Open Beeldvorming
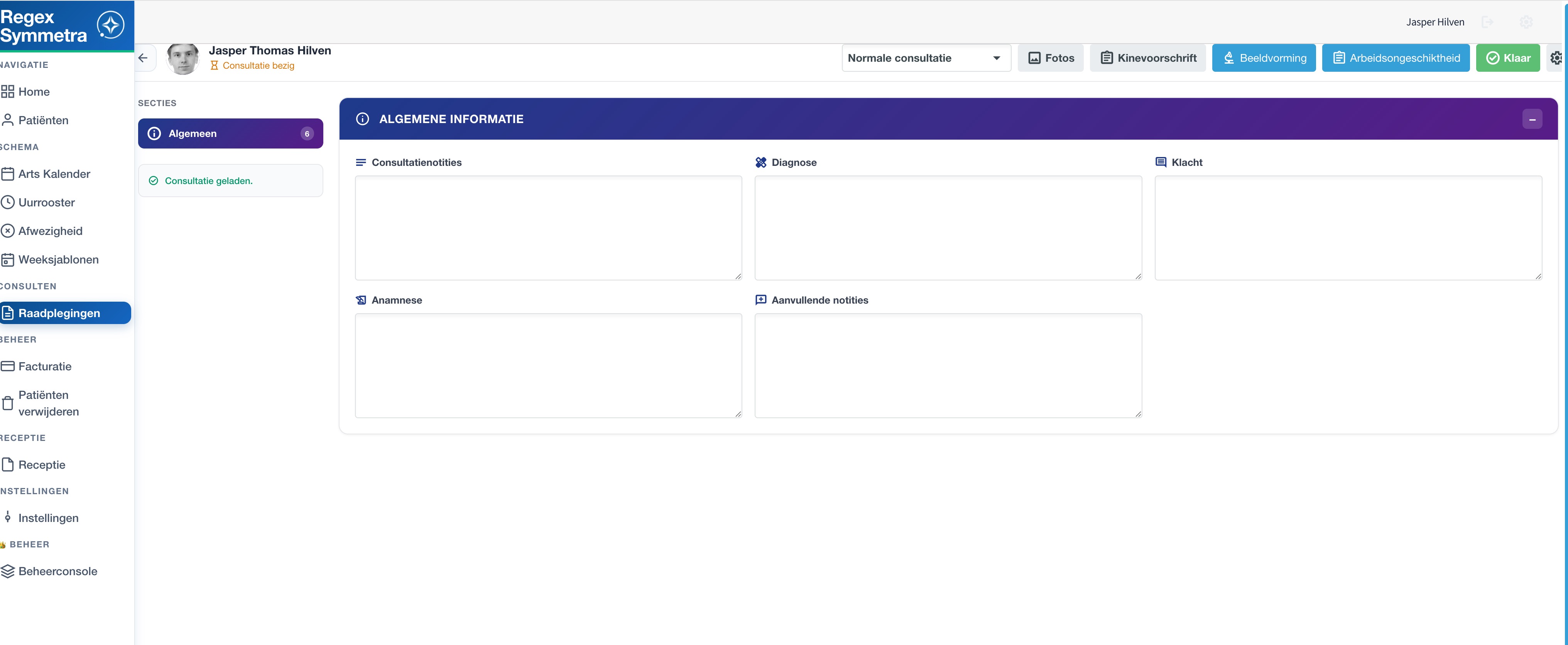The width and height of the screenshot is (1568, 645). 1264,58
